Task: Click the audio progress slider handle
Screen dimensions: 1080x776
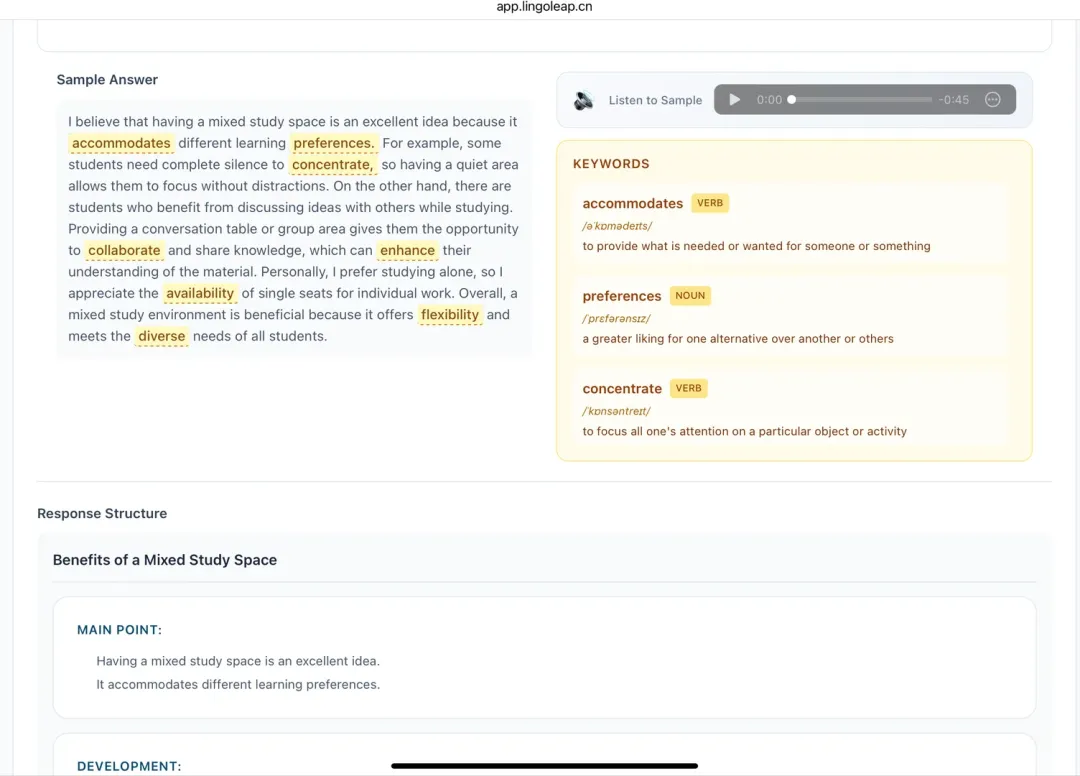Action: click(792, 100)
